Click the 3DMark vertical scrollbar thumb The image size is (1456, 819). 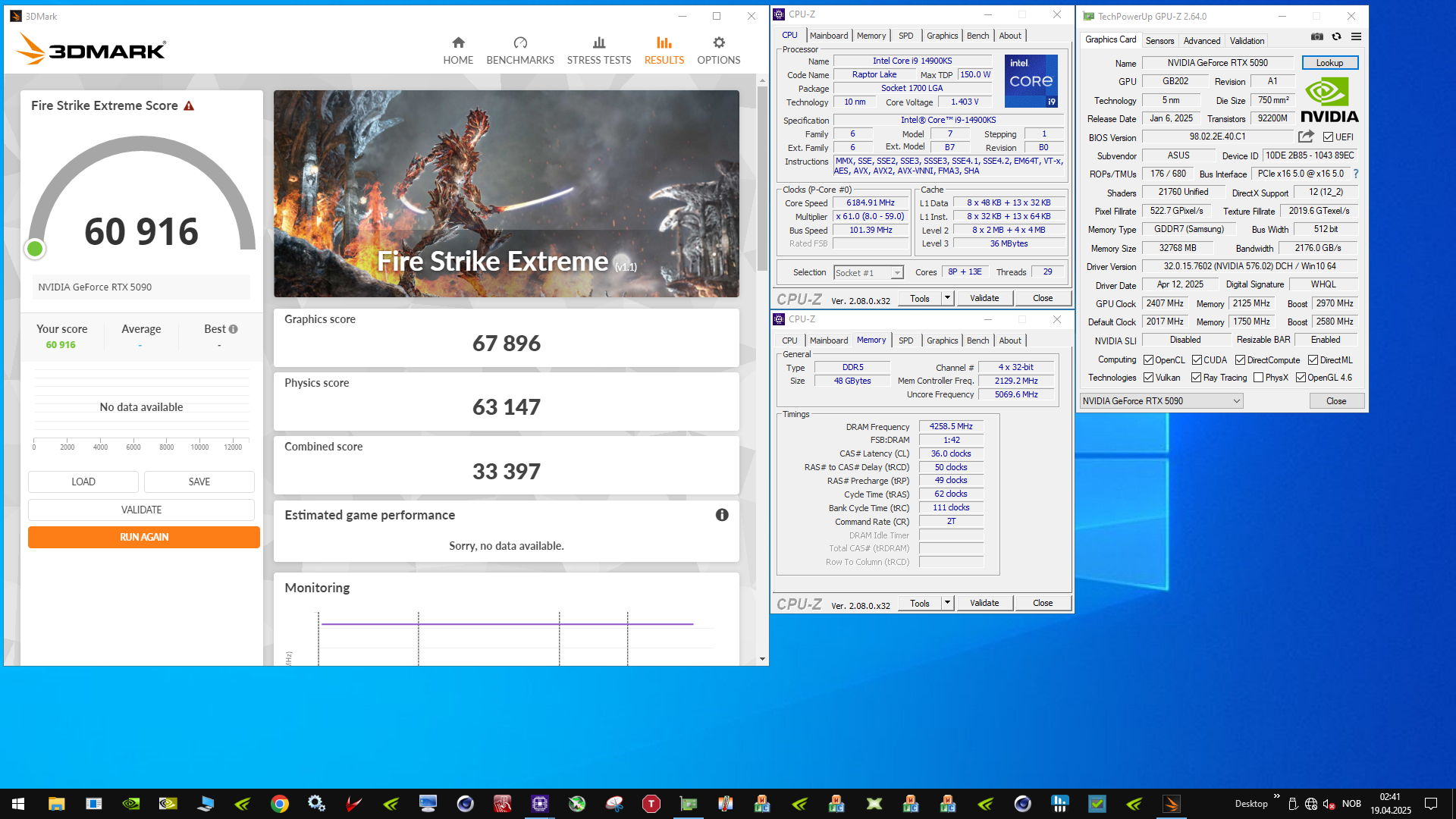click(x=763, y=179)
